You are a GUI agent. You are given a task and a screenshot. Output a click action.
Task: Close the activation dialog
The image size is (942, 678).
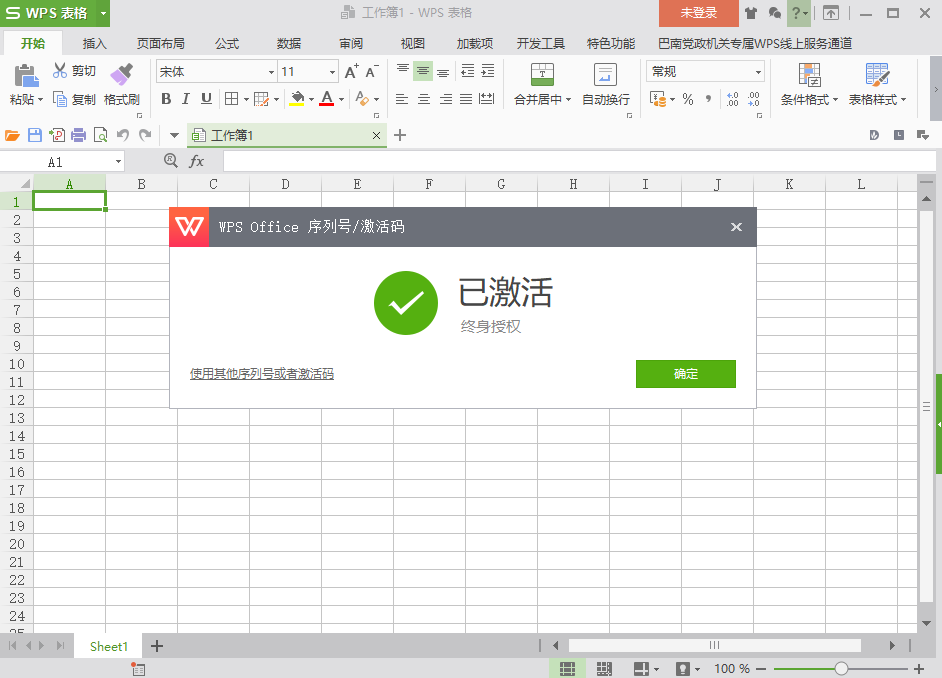(x=736, y=227)
